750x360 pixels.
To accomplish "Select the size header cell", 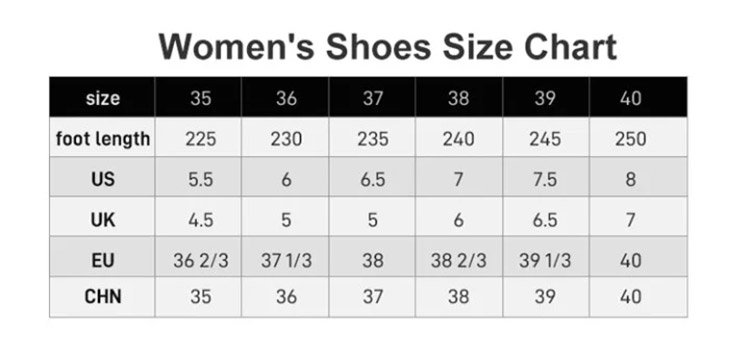I will click(102, 97).
